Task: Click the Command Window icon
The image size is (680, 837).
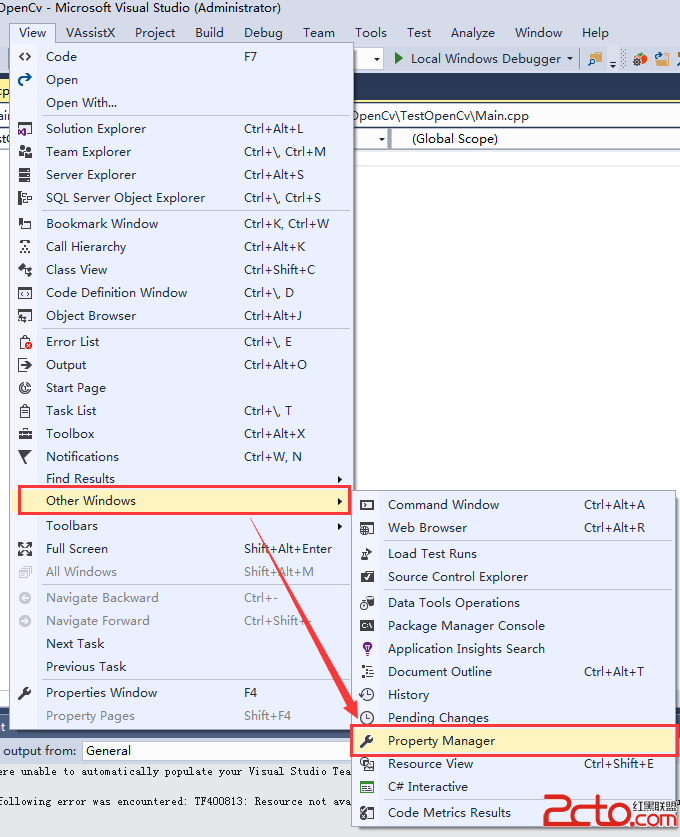Action: [367, 505]
